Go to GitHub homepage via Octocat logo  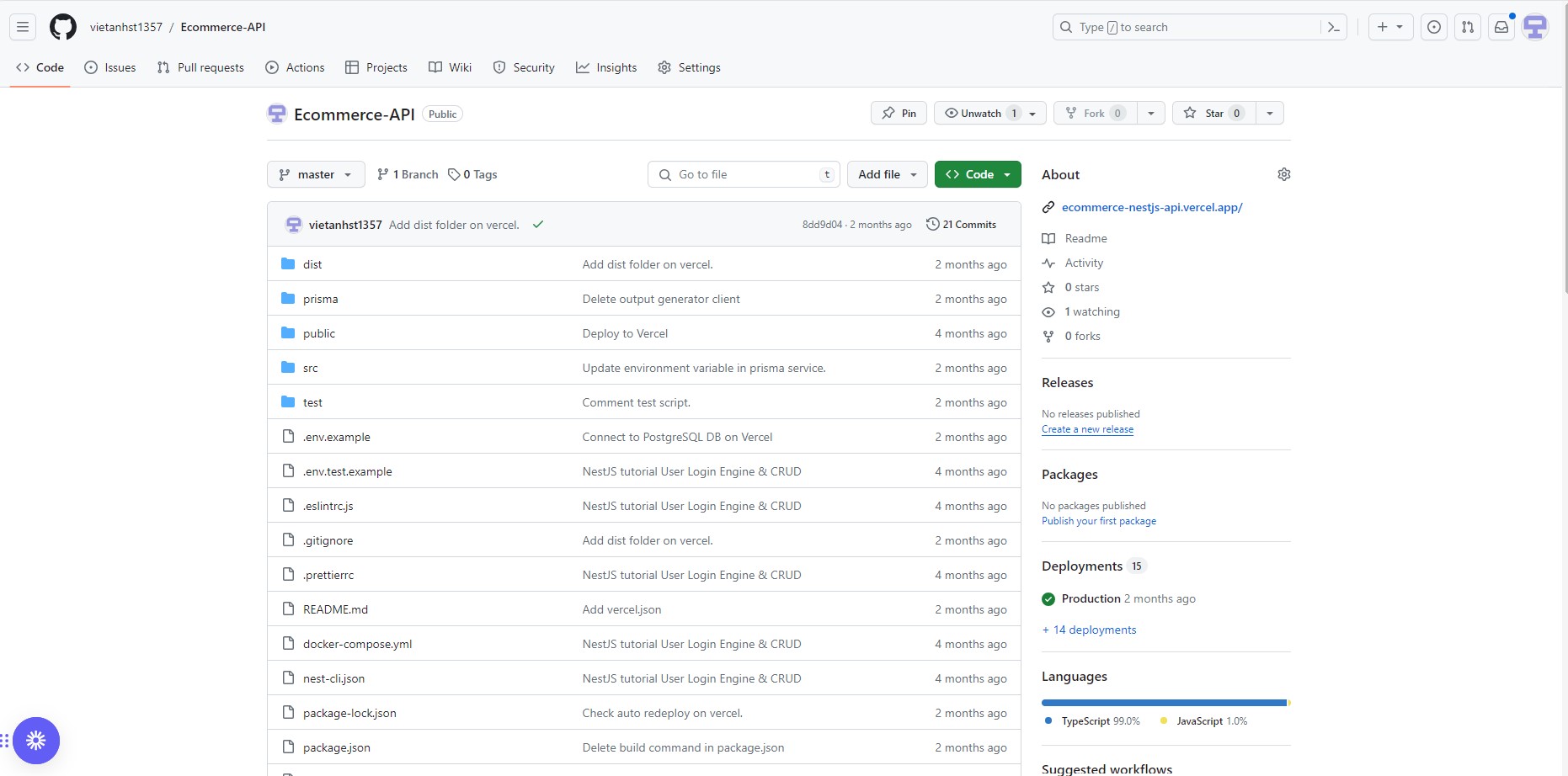click(x=63, y=27)
